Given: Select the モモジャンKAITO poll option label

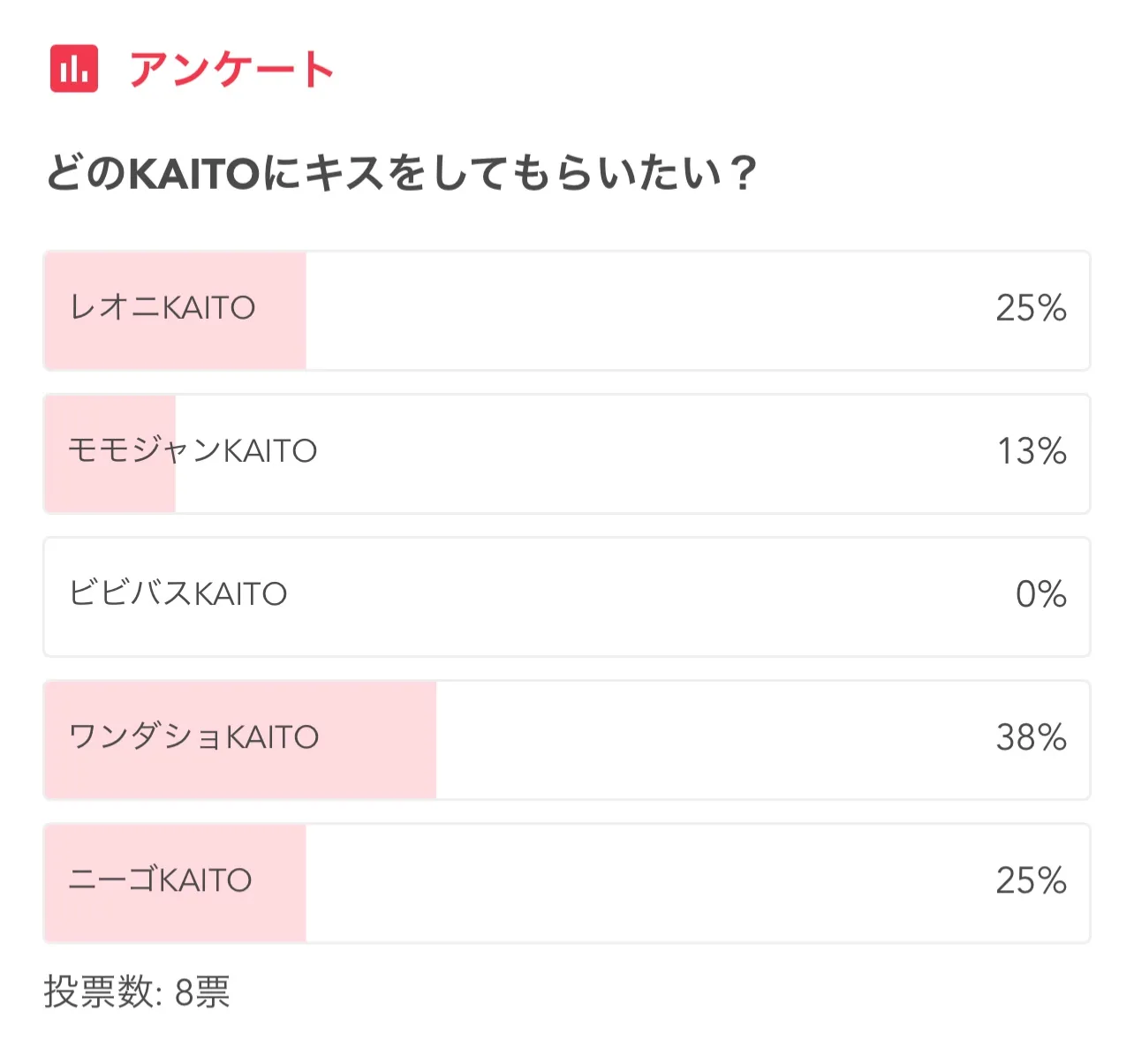Looking at the screenshot, I should pyautogui.click(x=193, y=451).
